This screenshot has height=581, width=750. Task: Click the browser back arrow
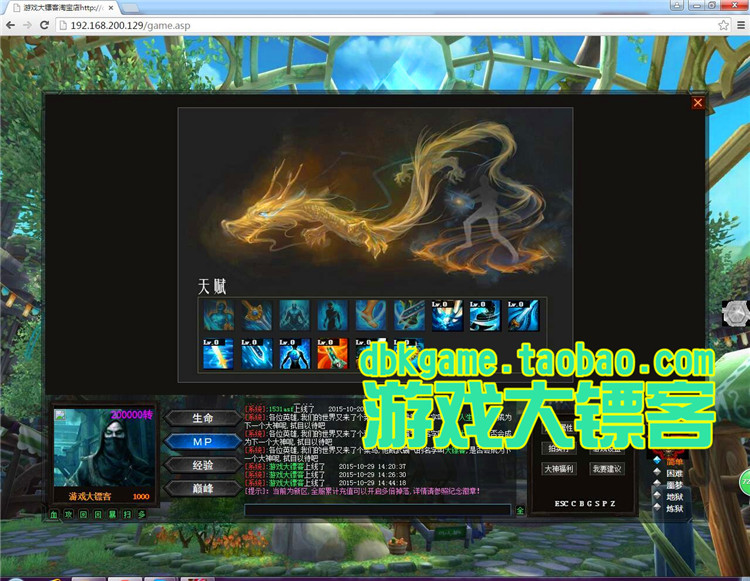click(x=11, y=25)
